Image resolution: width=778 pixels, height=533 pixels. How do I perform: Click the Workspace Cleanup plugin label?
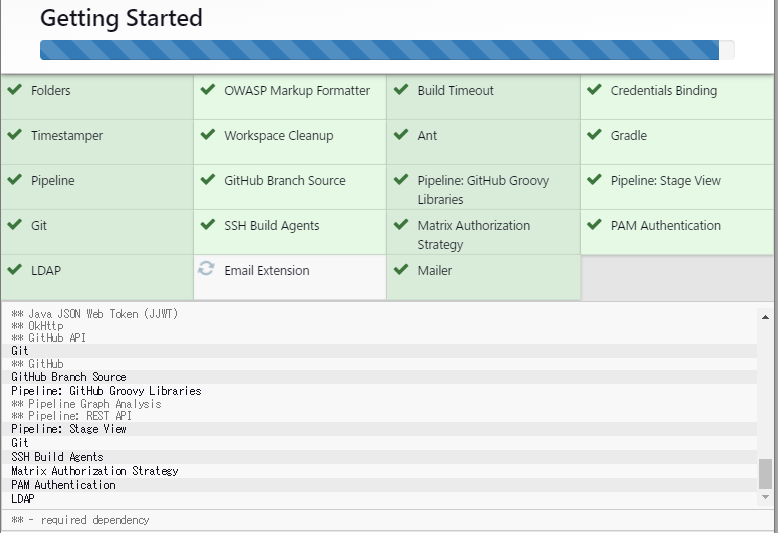point(278,135)
